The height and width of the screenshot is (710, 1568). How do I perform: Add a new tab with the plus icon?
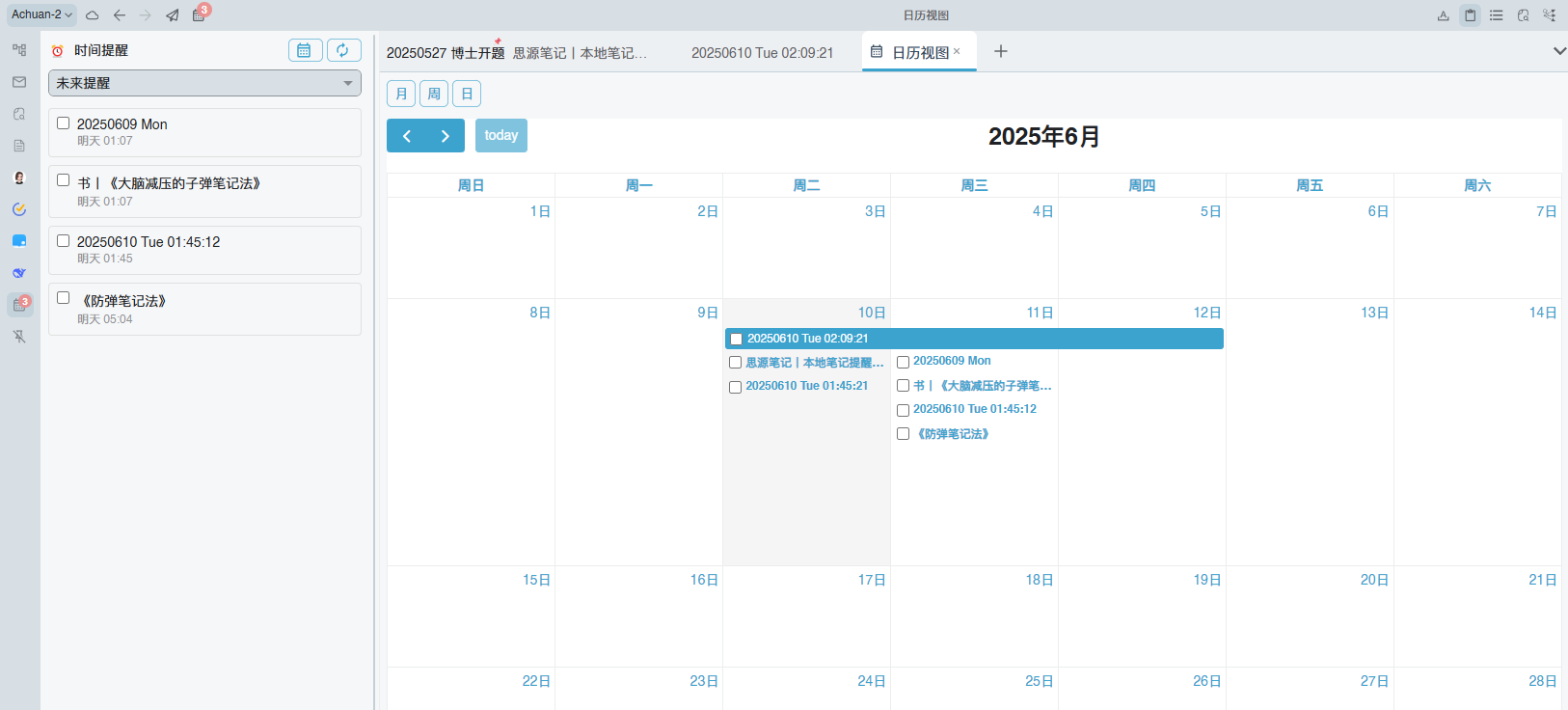point(1001,51)
